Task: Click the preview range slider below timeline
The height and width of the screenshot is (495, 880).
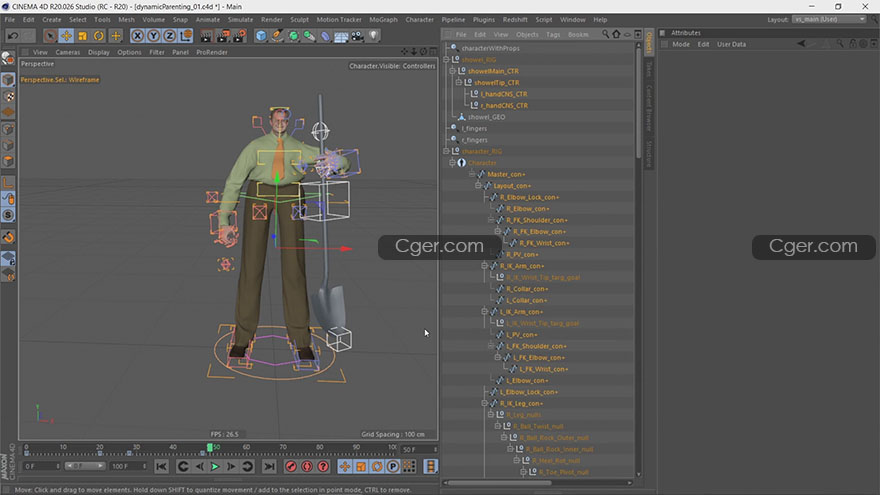Action: pyautogui.click(x=85, y=466)
